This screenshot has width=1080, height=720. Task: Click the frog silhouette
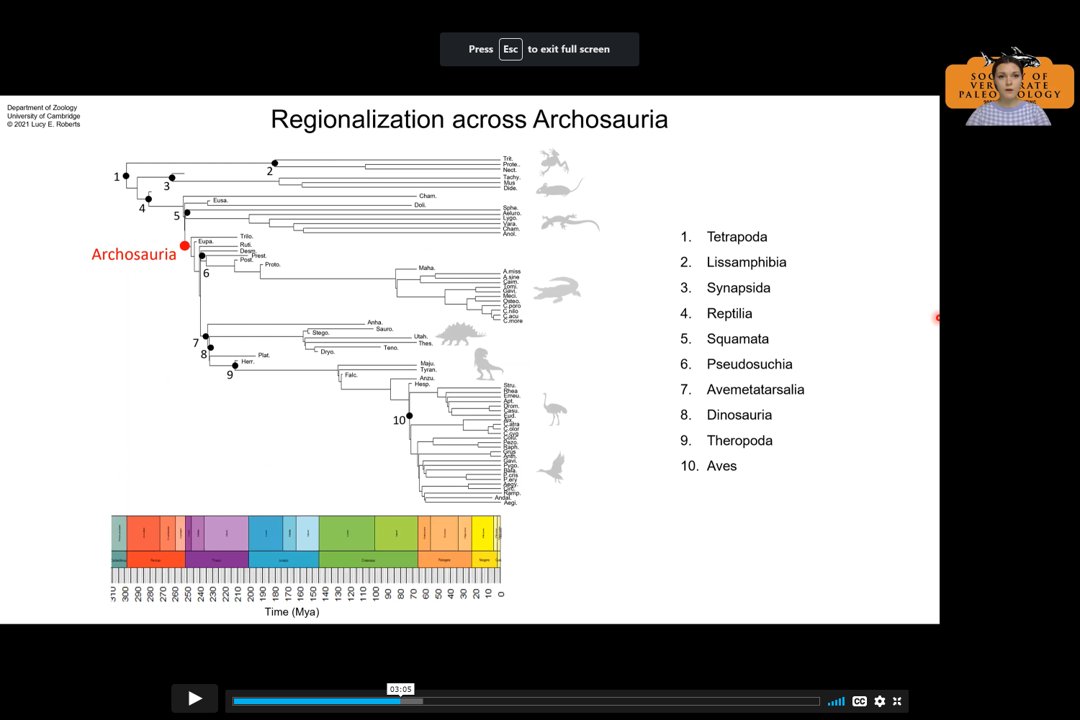point(554,162)
